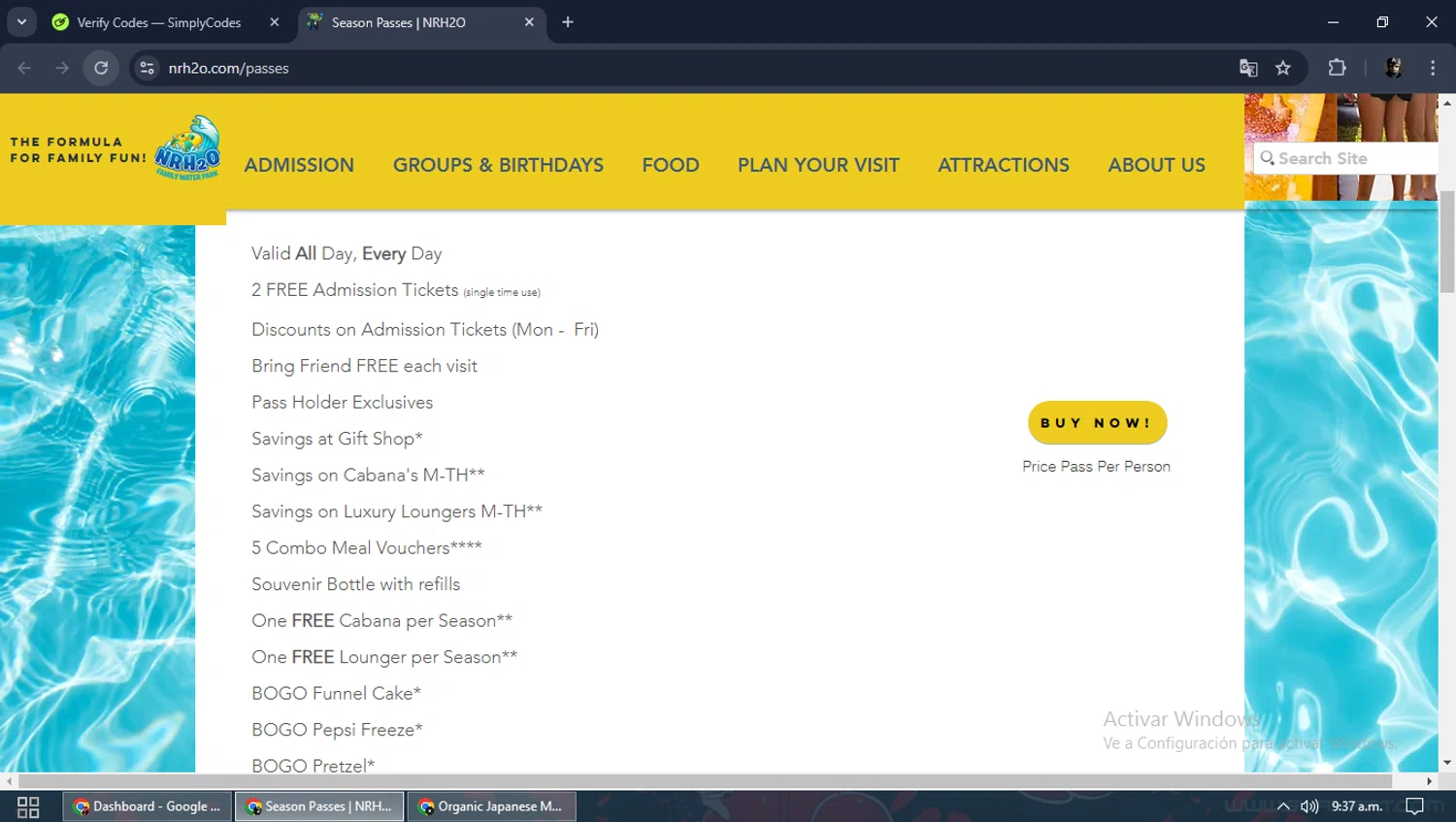Click the search magnifier icon

tap(1267, 158)
